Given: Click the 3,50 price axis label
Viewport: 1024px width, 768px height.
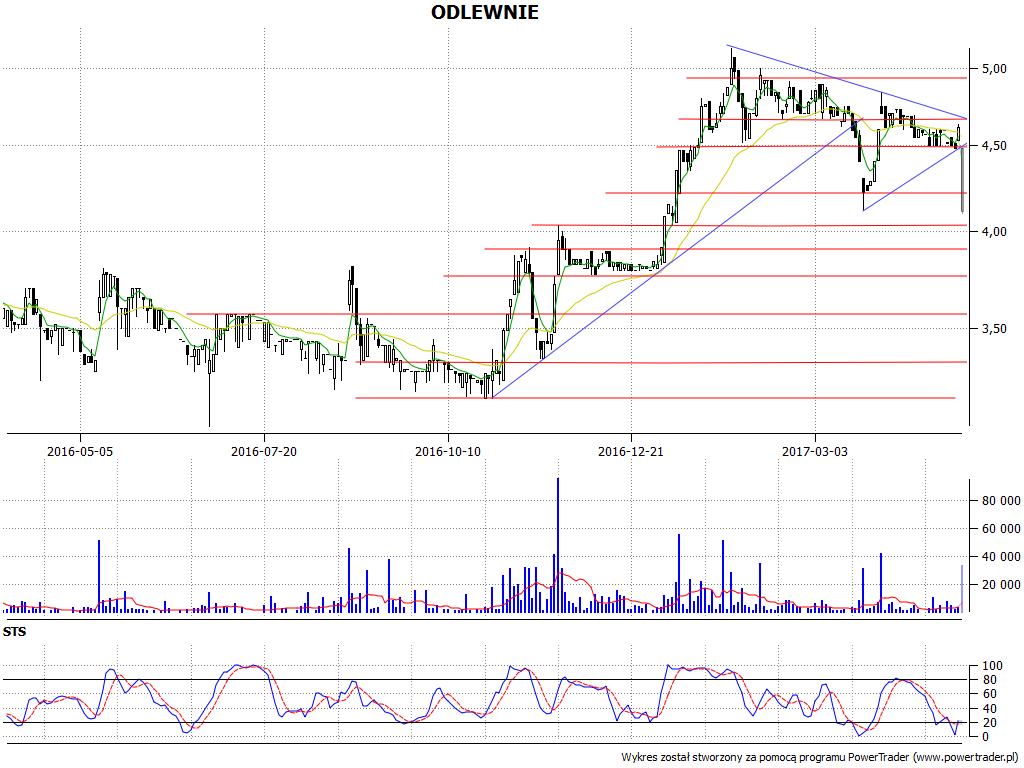Looking at the screenshot, I should click(x=993, y=329).
